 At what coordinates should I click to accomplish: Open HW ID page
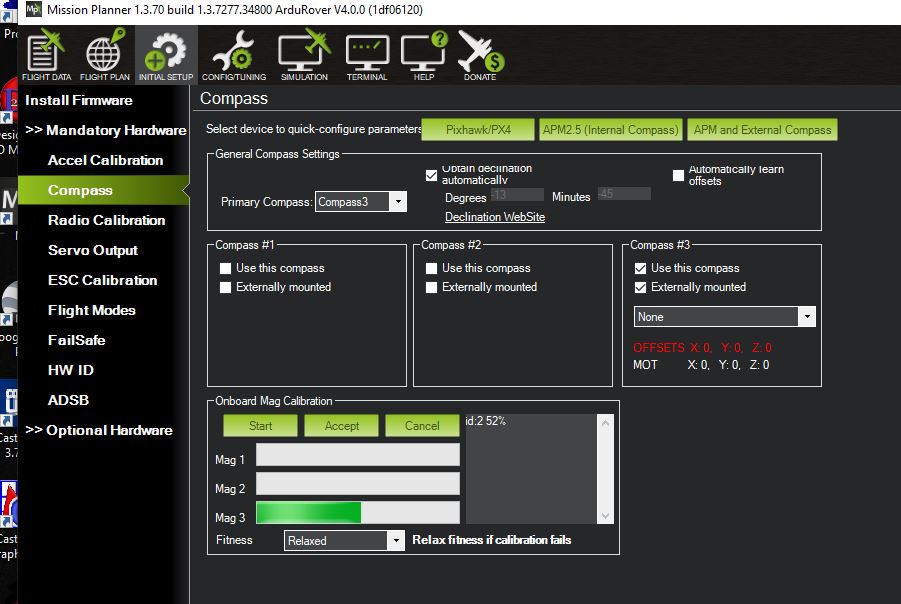pyautogui.click(x=71, y=370)
